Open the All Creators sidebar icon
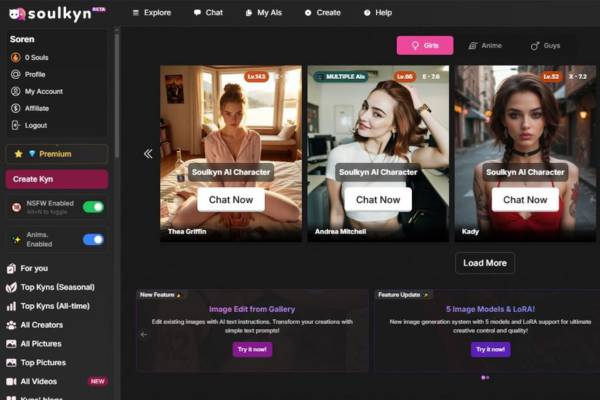600x400 pixels. [11, 325]
